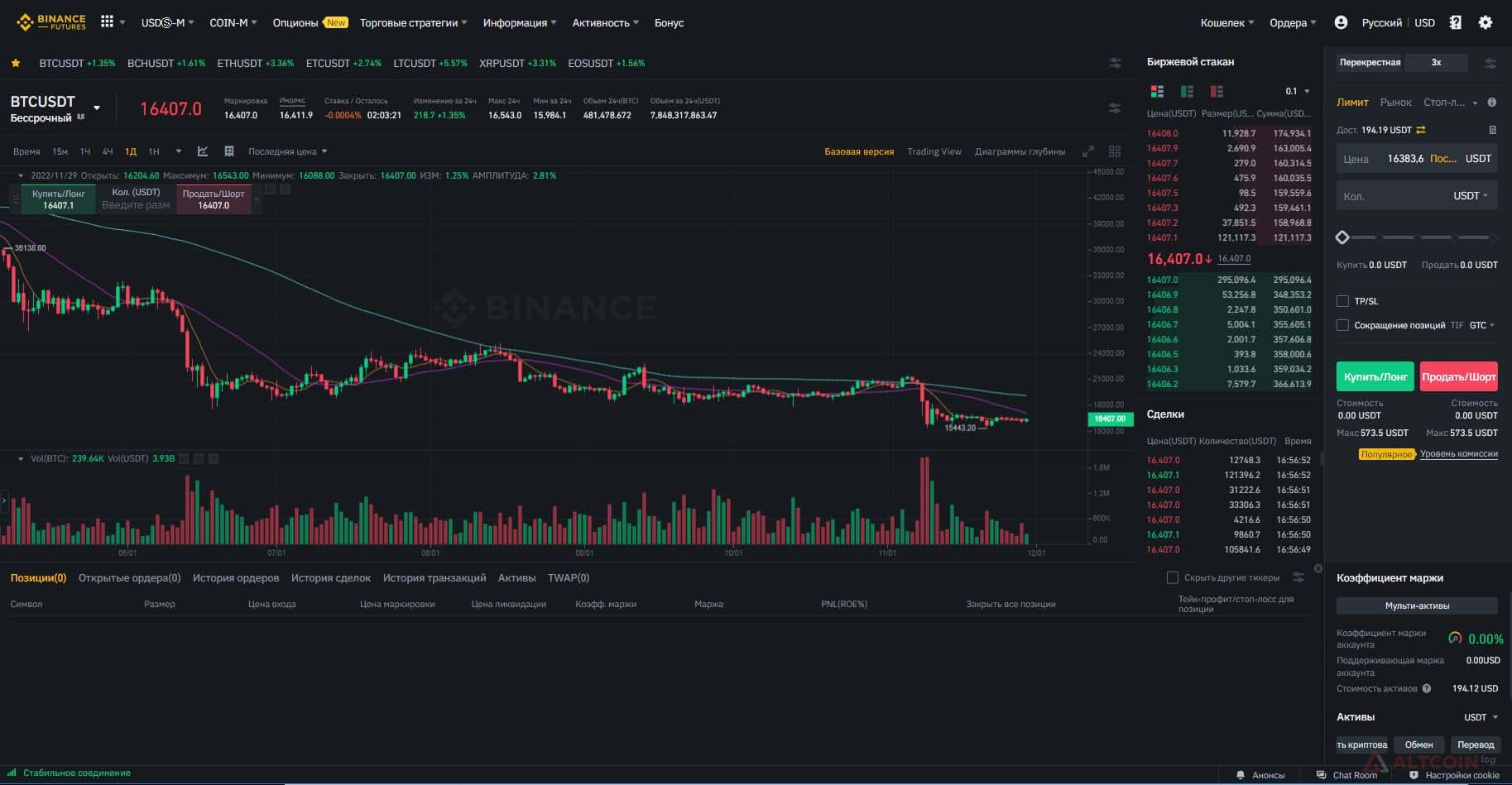Open price header settings sliders icon
Image resolution: width=1512 pixels, height=785 pixels.
point(1115,108)
